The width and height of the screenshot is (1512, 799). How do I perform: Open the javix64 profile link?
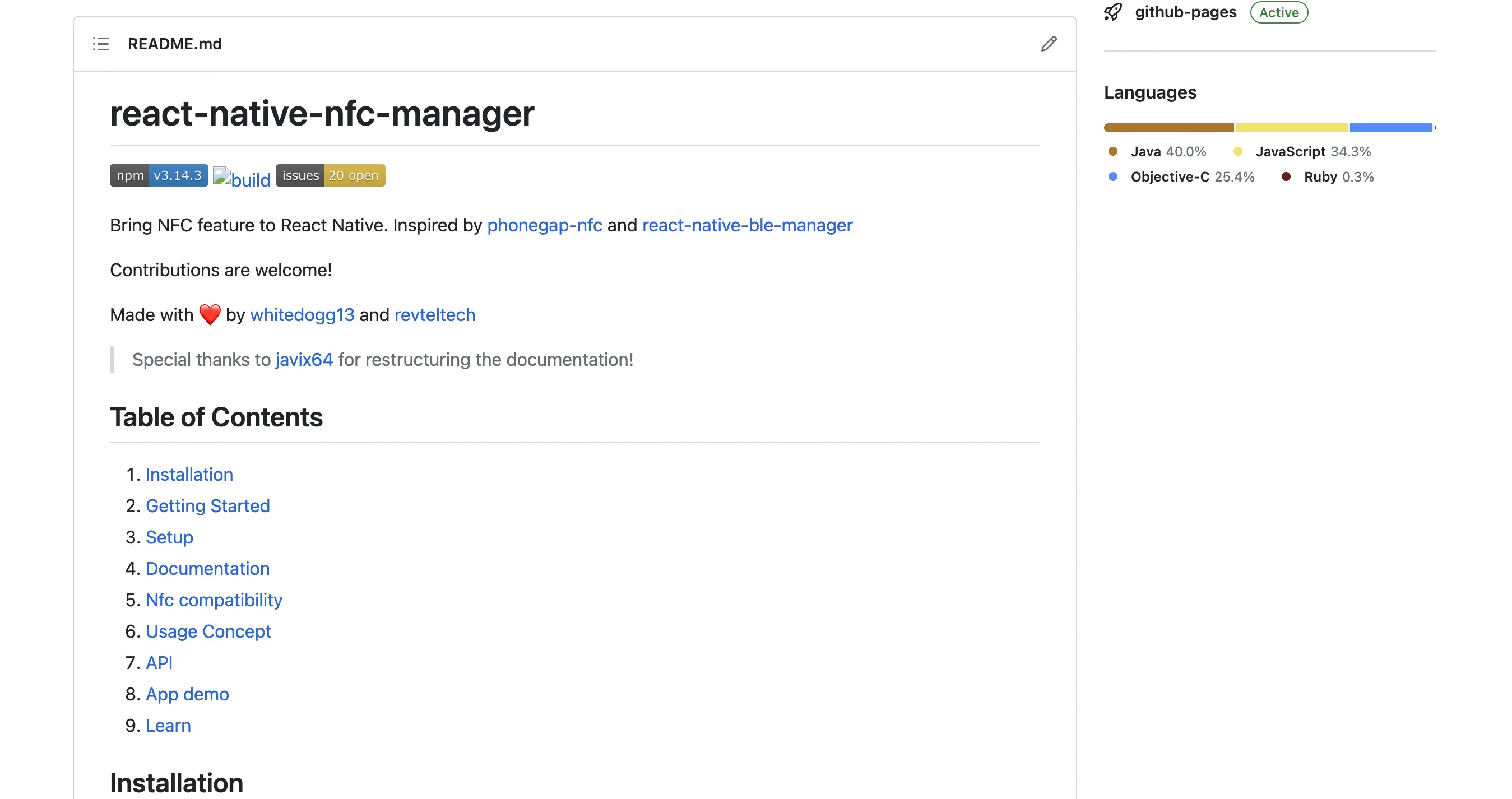pyautogui.click(x=304, y=360)
